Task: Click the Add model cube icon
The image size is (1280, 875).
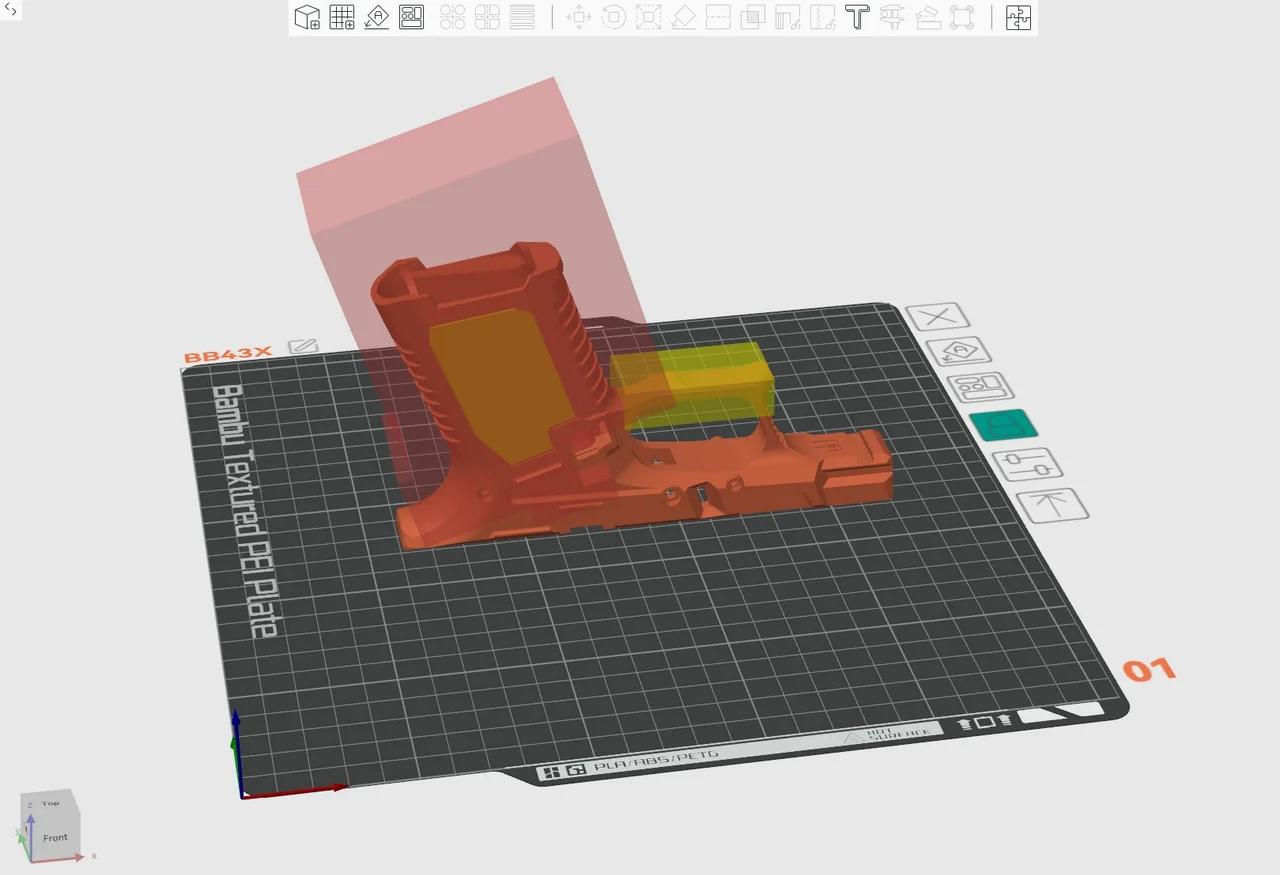Action: coord(307,17)
